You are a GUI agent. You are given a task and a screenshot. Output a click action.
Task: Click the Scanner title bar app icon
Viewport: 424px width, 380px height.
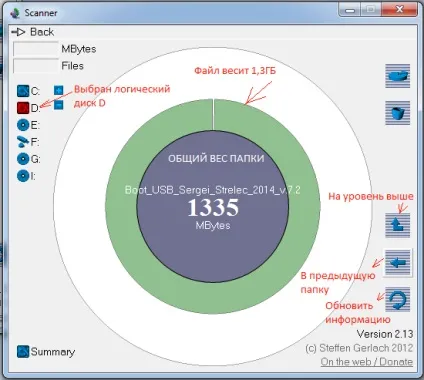(x=15, y=13)
